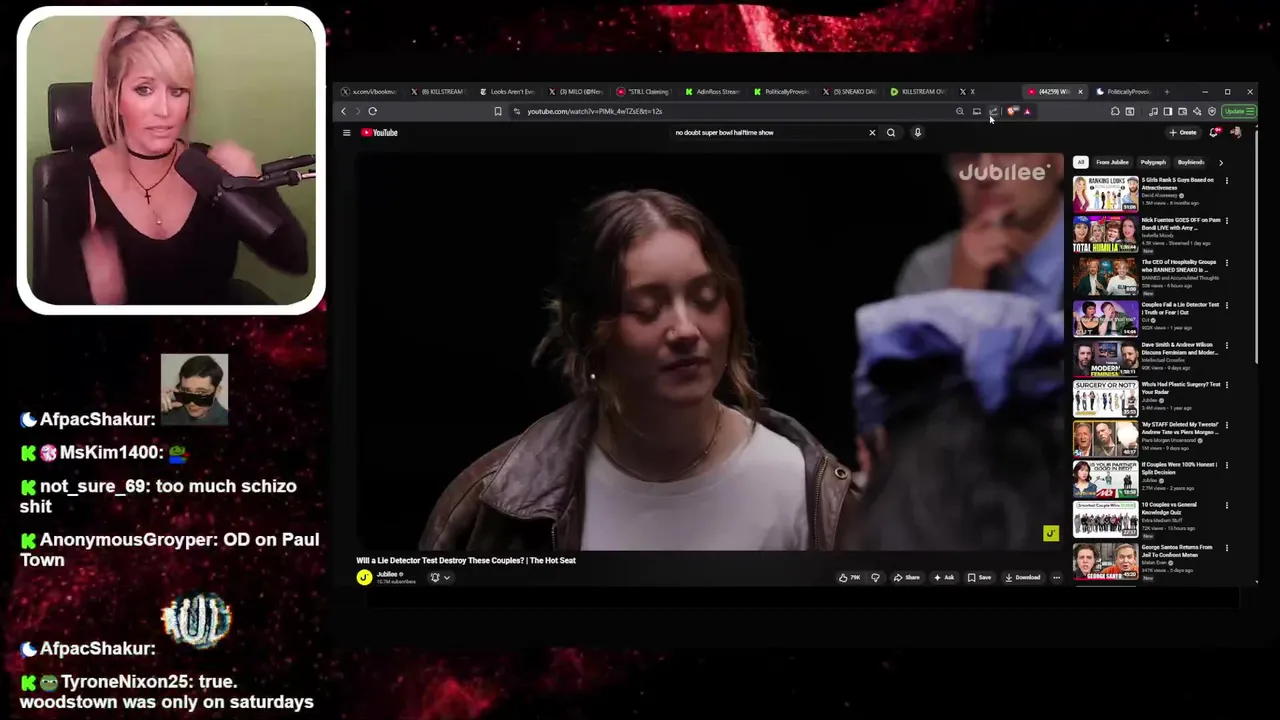
Task: Click the YouTube search magnifier button
Action: tap(891, 132)
